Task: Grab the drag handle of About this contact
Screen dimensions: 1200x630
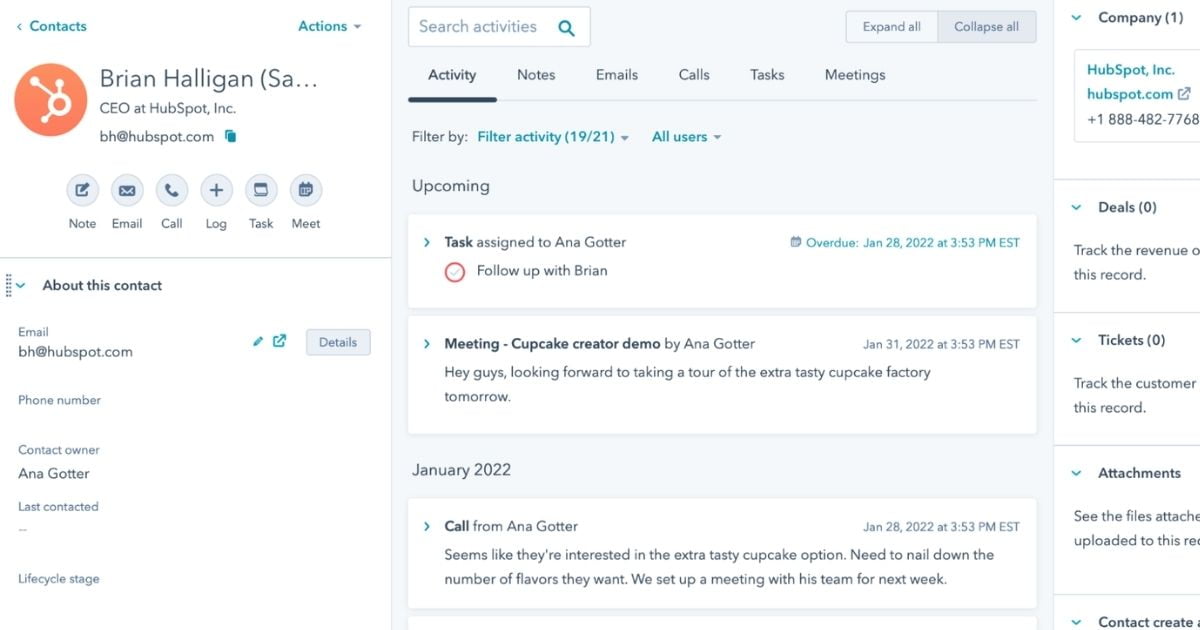Action: pos(8,285)
